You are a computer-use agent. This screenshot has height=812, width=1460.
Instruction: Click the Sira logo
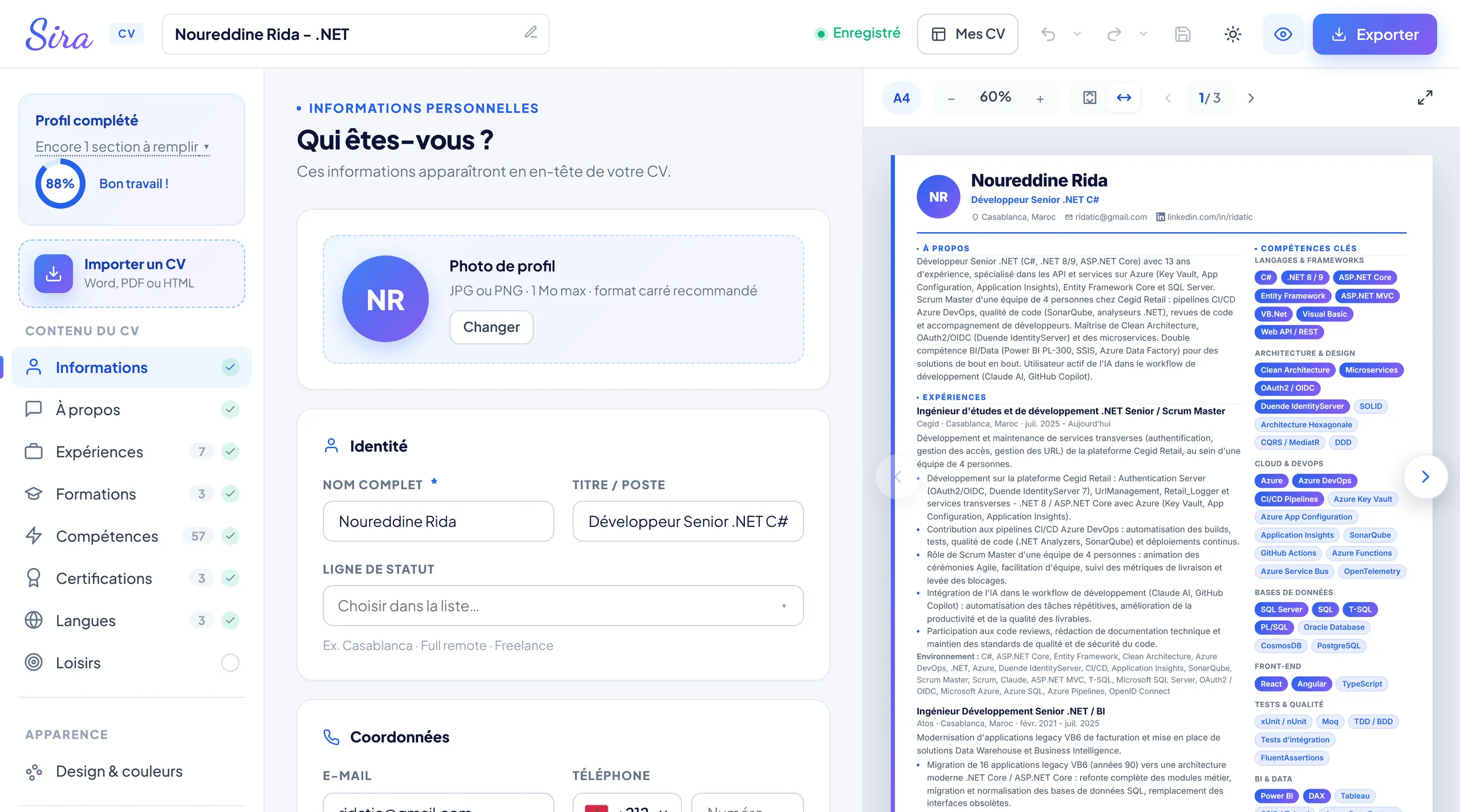[59, 34]
